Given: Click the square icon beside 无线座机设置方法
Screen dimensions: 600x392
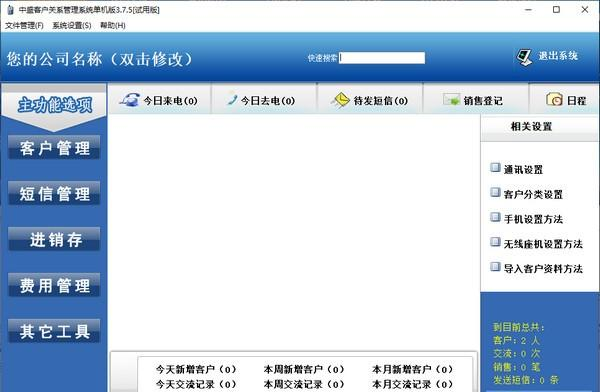Looking at the screenshot, I should coord(495,242).
